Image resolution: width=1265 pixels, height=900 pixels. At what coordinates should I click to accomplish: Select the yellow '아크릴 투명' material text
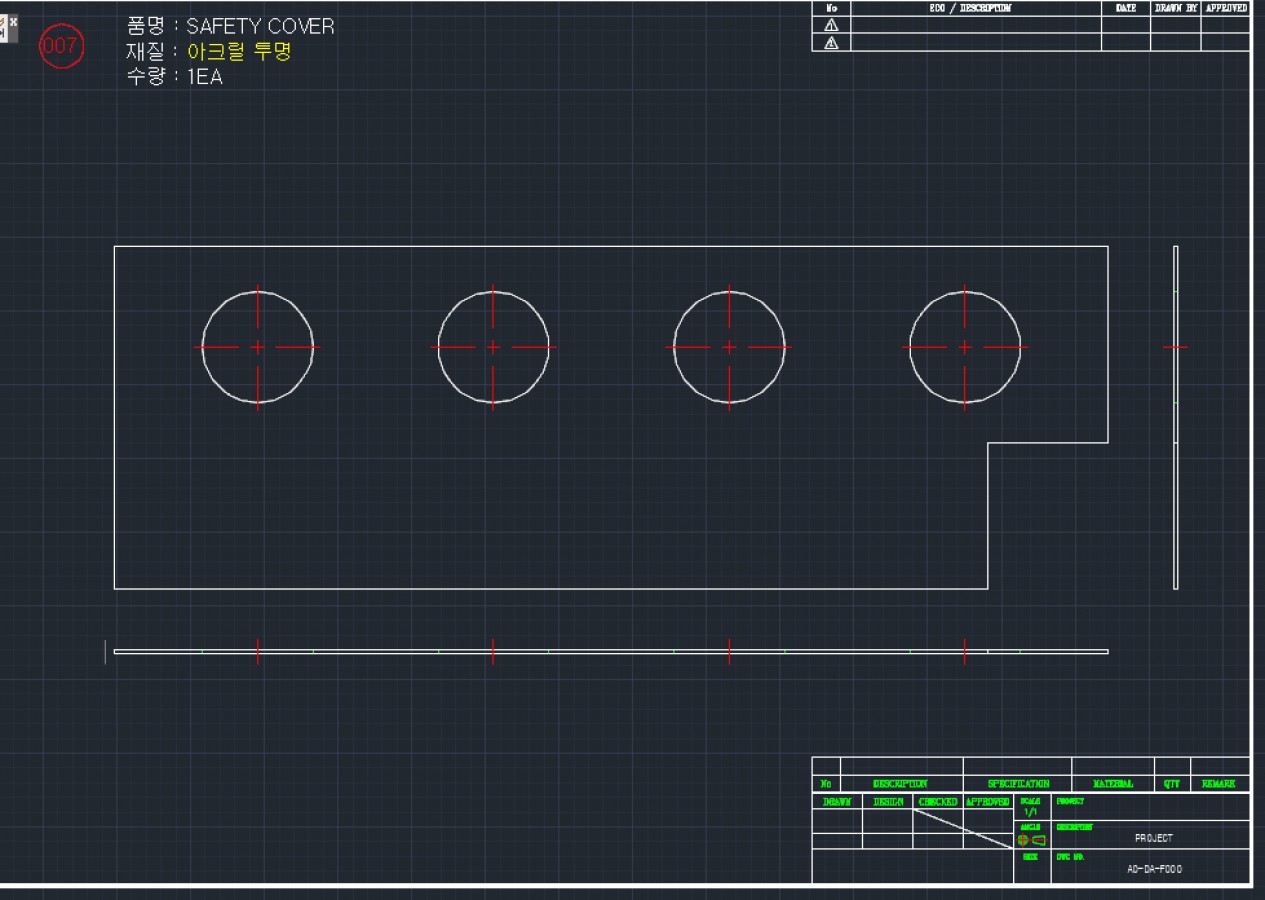click(x=239, y=52)
